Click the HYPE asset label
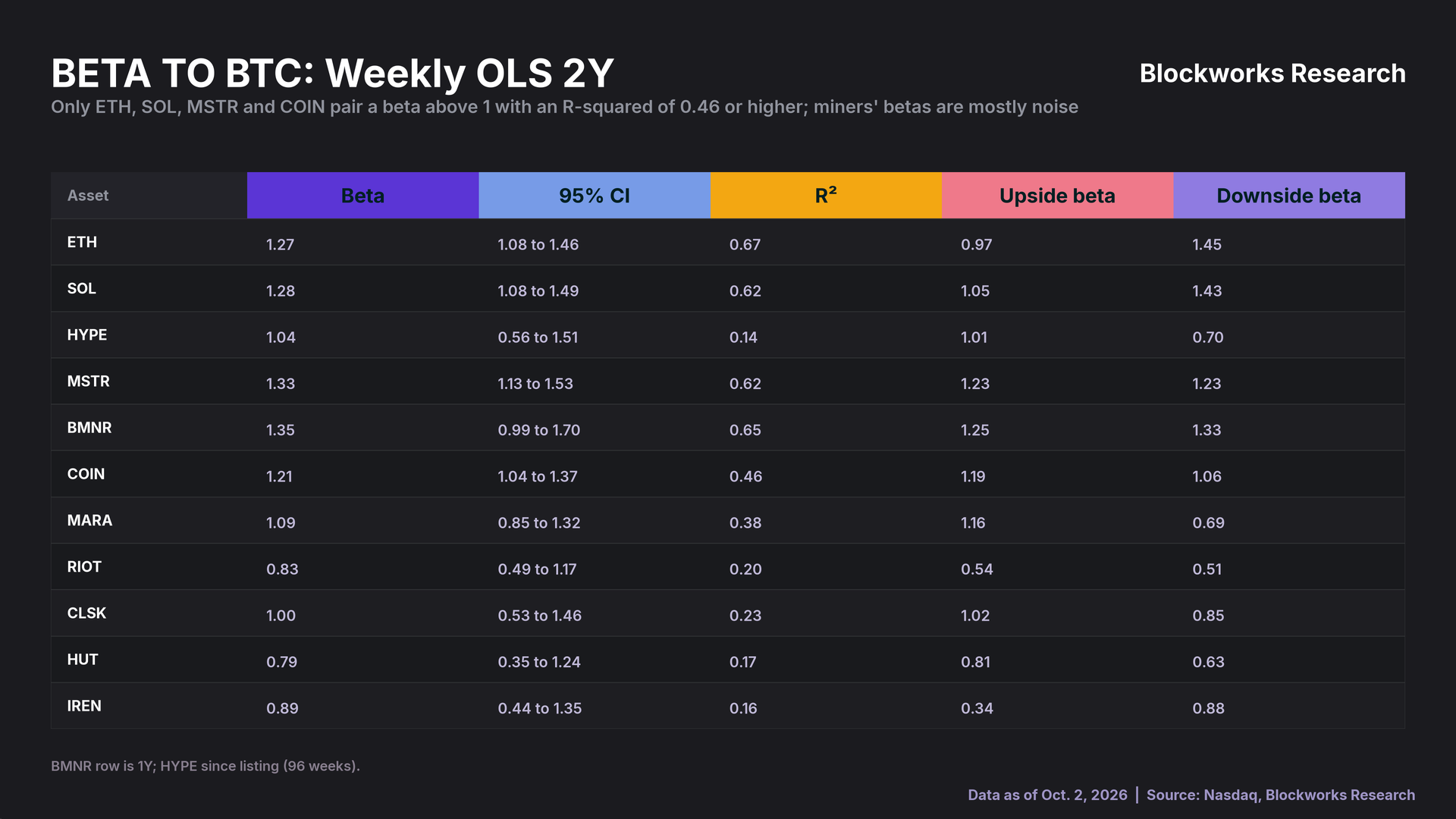The height and width of the screenshot is (819, 1456). [87, 334]
